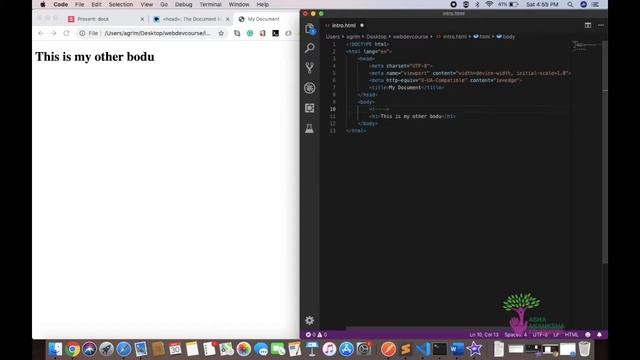
Task: Open the File menu
Action: click(x=80, y=4)
